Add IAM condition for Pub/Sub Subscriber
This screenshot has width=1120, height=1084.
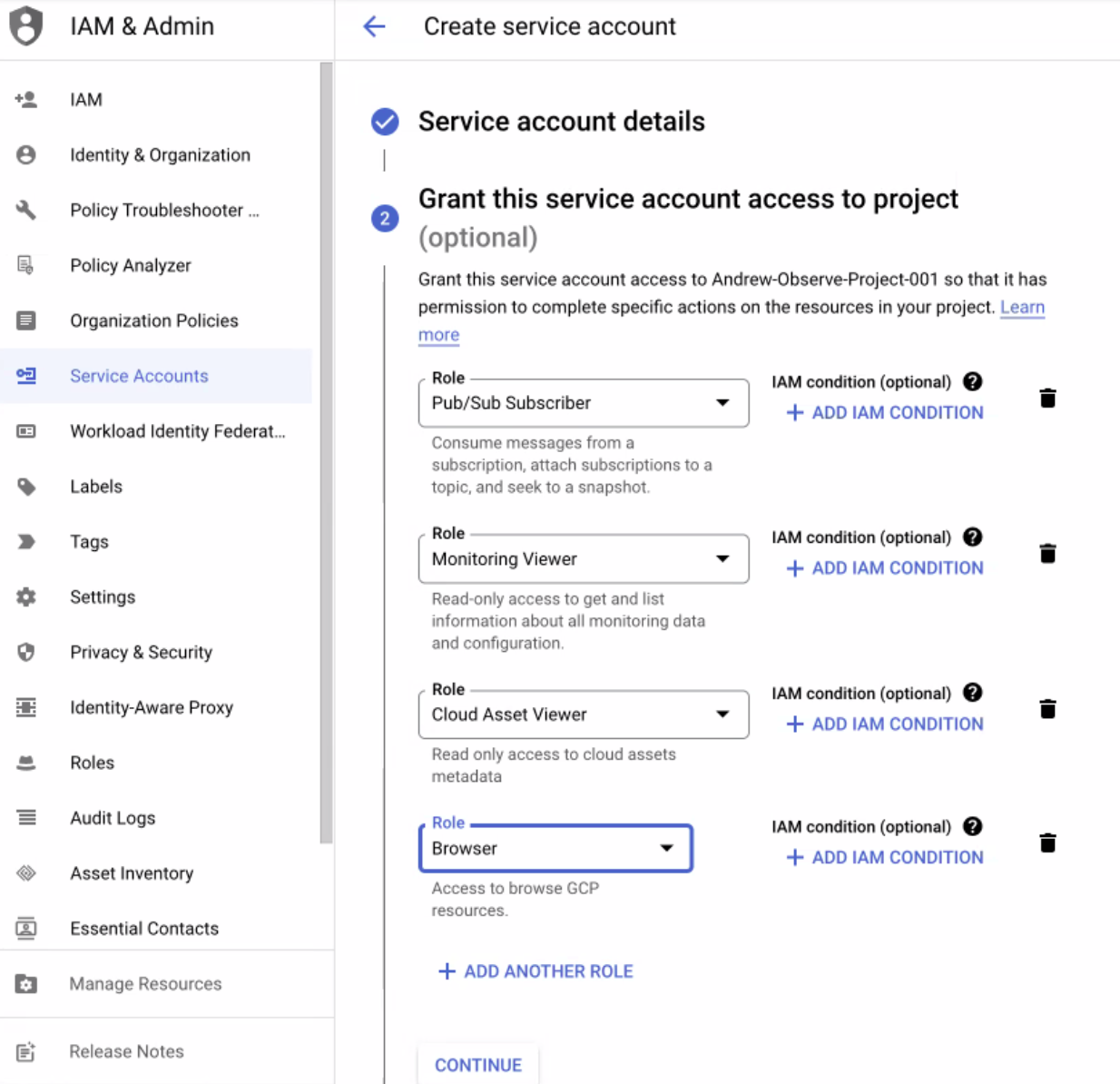pyautogui.click(x=885, y=412)
